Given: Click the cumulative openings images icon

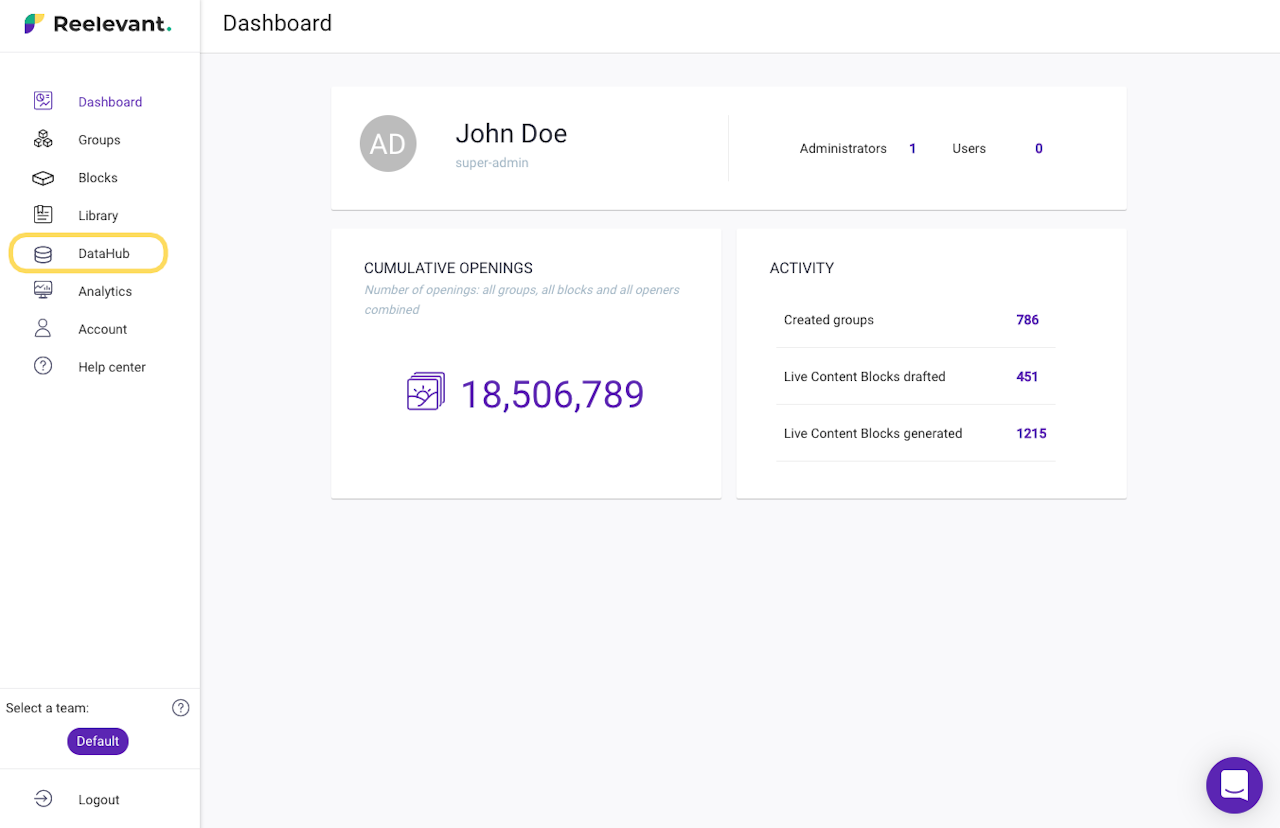Looking at the screenshot, I should coord(426,392).
